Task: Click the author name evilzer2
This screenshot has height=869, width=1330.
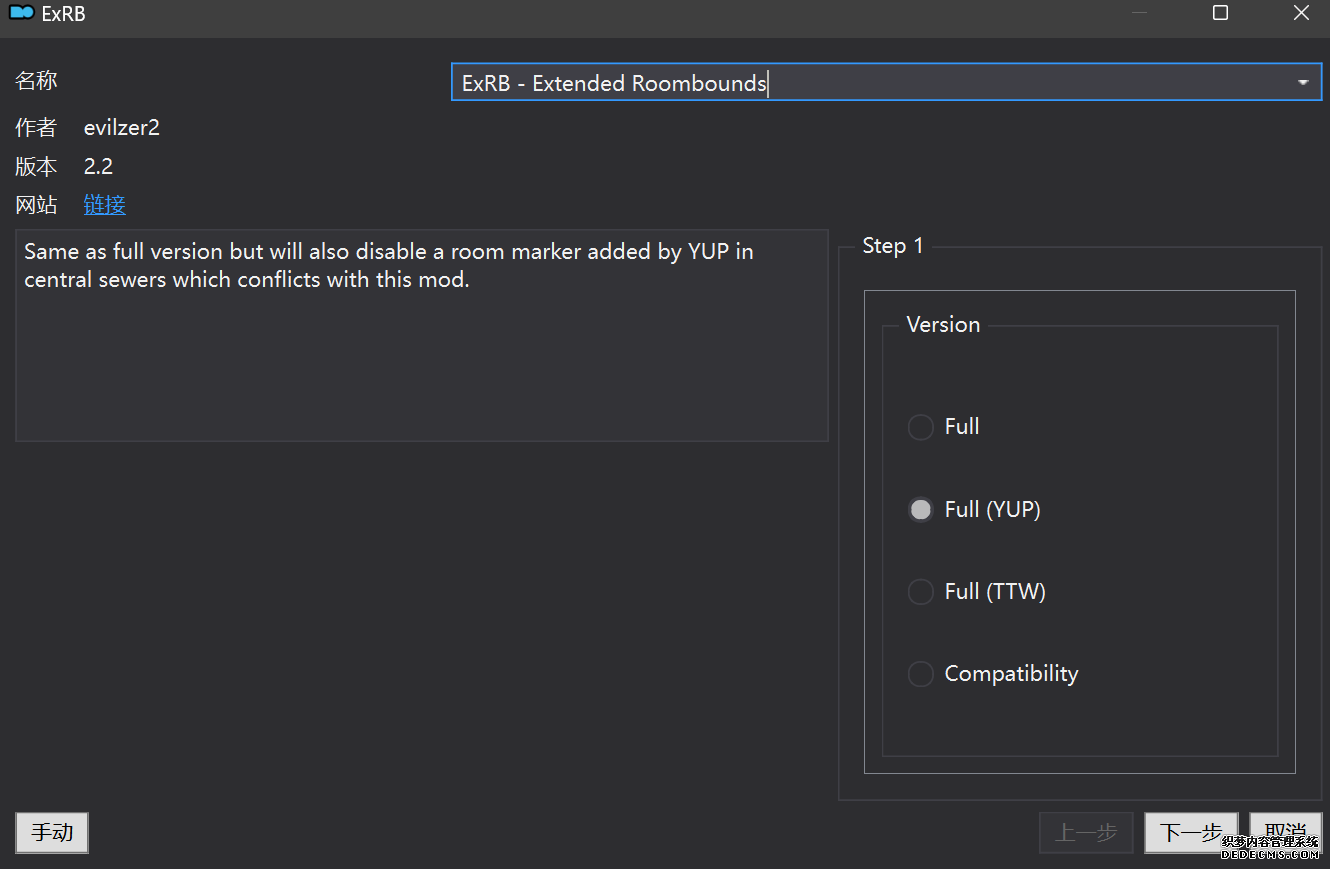Action: [x=122, y=128]
